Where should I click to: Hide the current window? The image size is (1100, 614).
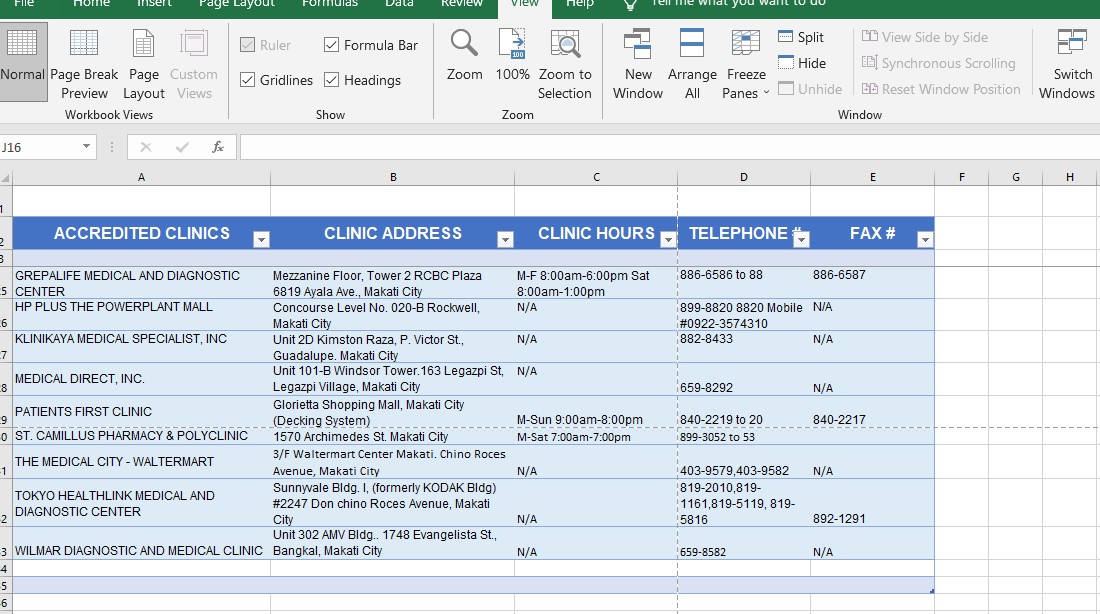click(x=803, y=63)
